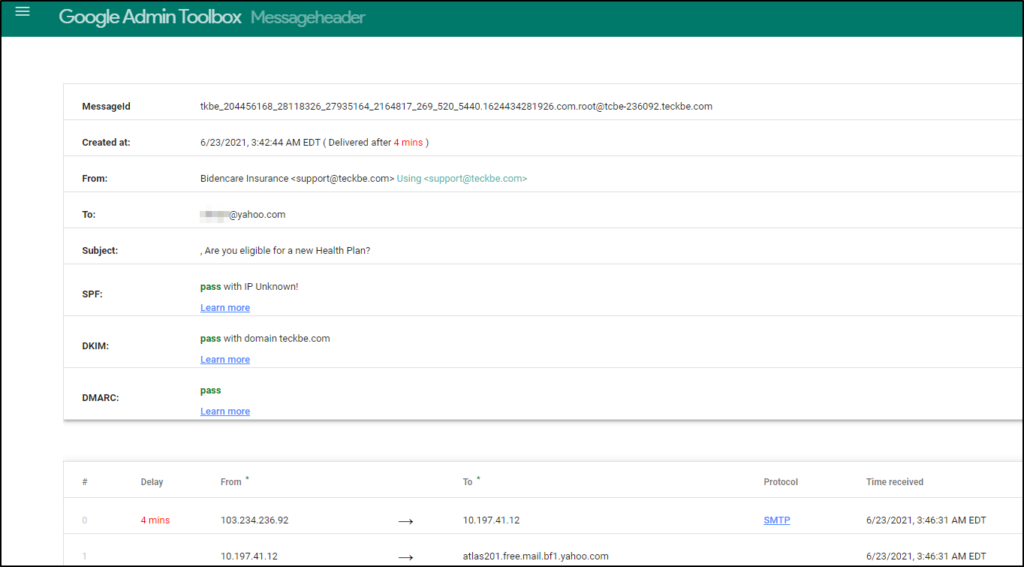Click the Google Admin Toolbox title
The width and height of the screenshot is (1024, 567).
pos(150,17)
